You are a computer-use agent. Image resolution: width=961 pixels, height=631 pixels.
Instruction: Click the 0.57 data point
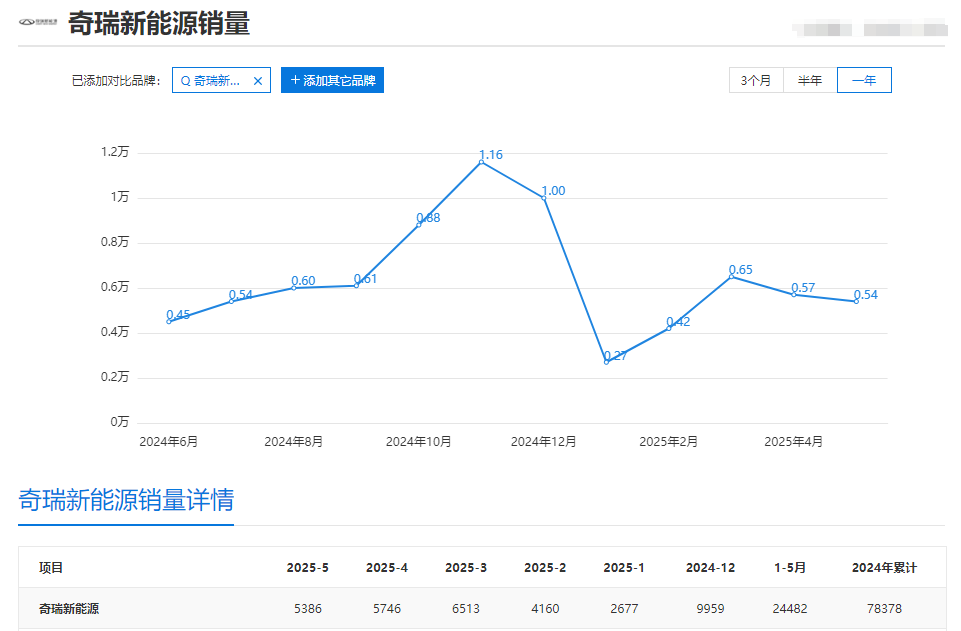[x=794, y=295]
